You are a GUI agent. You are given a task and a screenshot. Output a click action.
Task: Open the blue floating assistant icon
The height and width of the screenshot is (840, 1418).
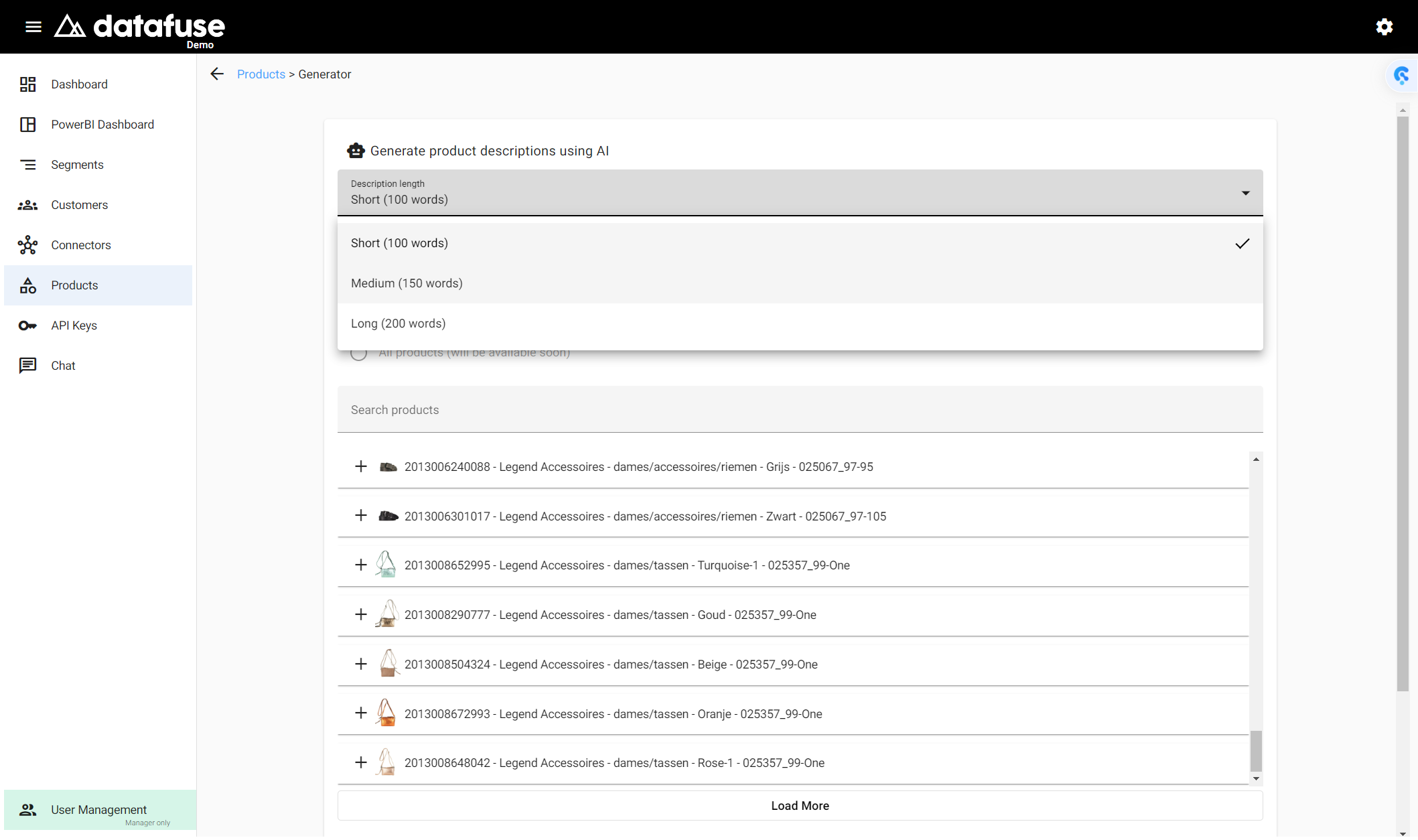coord(1401,75)
